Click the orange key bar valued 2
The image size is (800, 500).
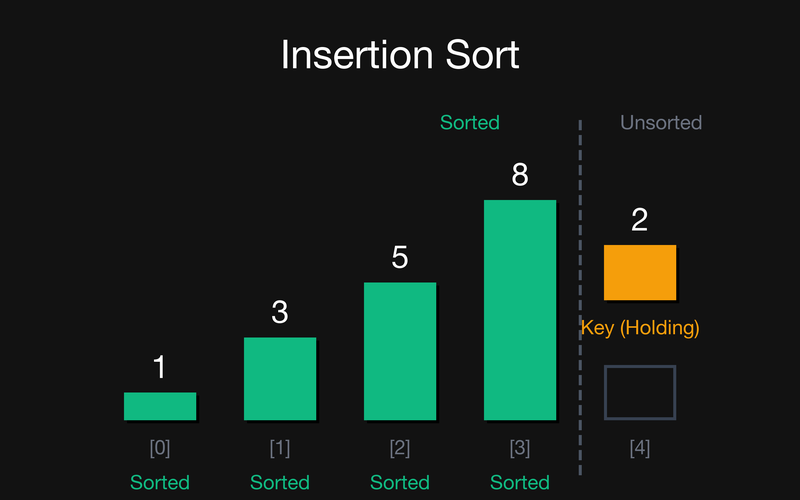tap(640, 272)
